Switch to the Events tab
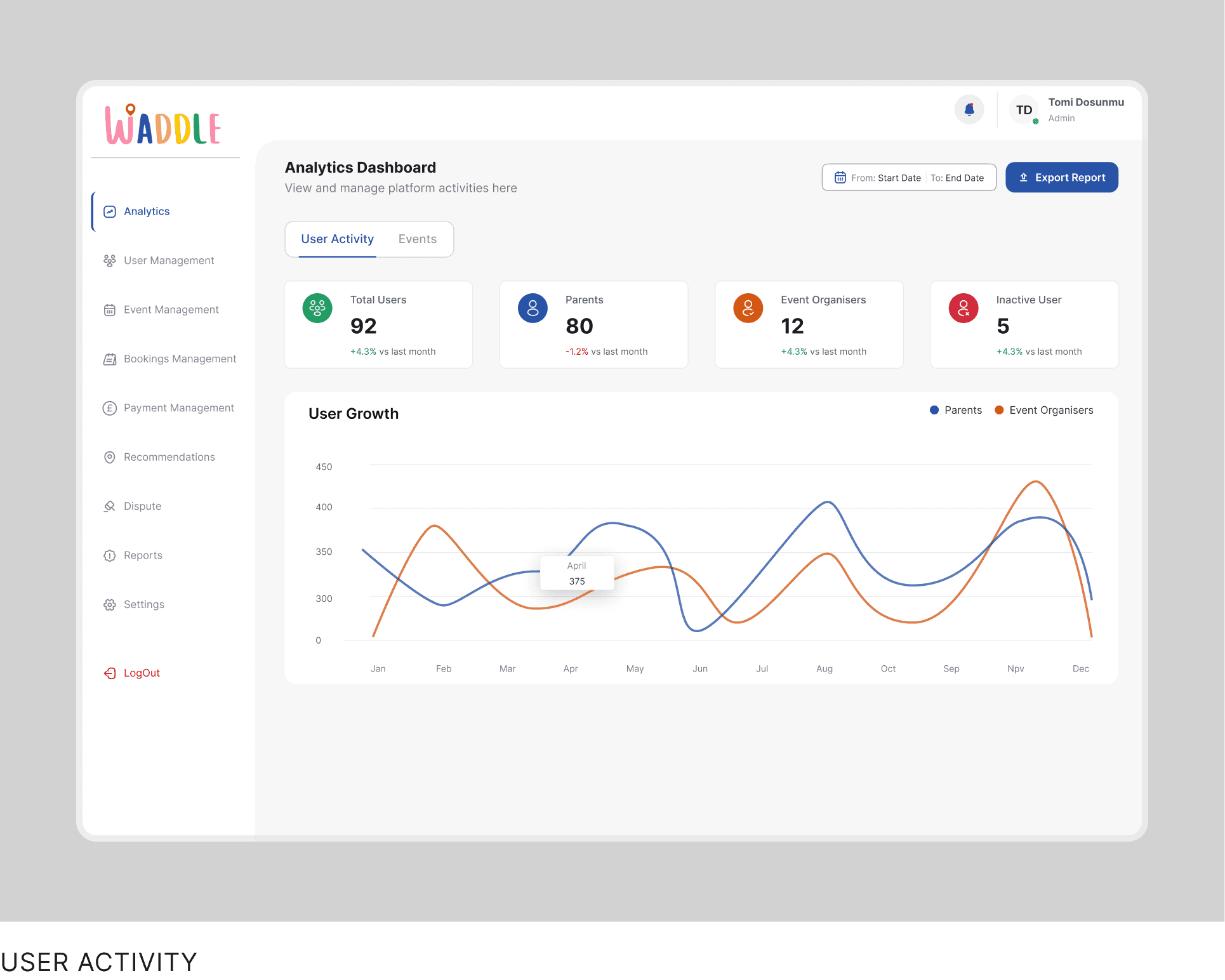The width and height of the screenshot is (1225, 980). click(x=417, y=239)
